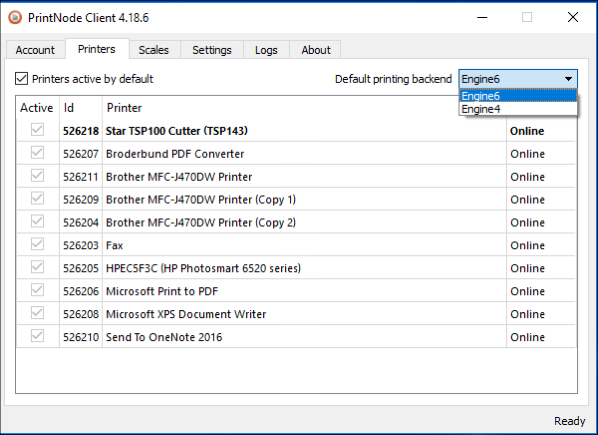Select Broderbund PDF Converter printer name
The width and height of the screenshot is (598, 435).
point(175,154)
